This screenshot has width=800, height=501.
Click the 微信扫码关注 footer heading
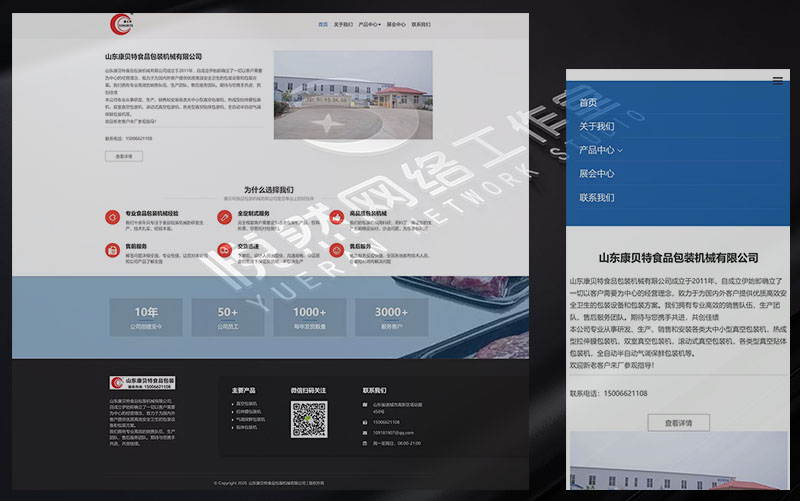(308, 390)
